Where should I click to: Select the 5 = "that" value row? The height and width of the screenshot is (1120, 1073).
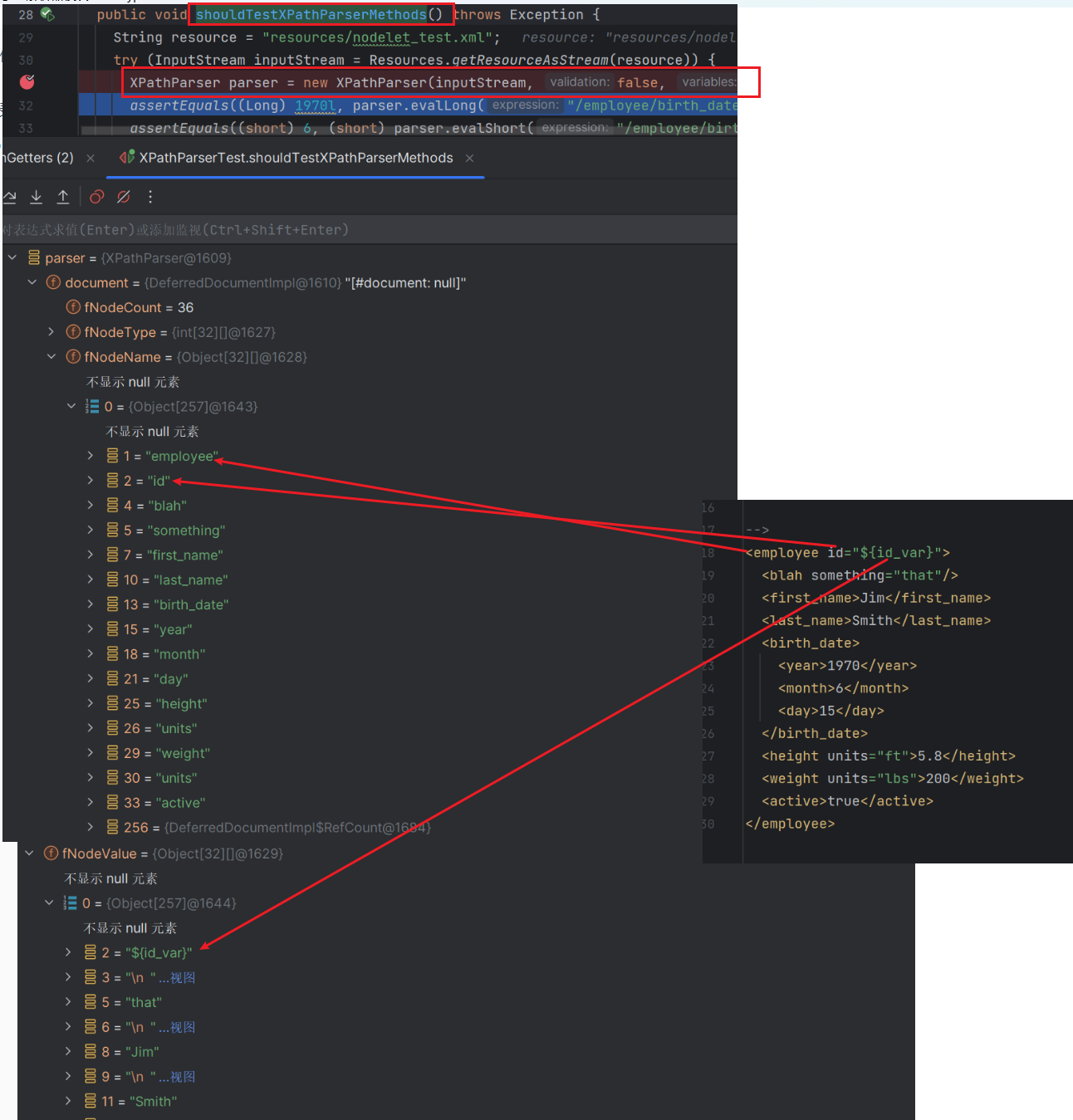pos(131,1002)
